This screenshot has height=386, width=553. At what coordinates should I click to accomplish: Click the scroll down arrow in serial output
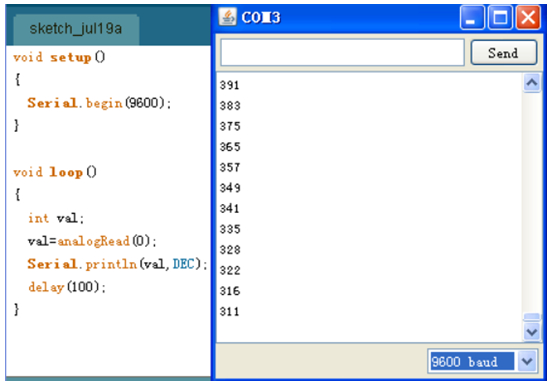point(532,332)
